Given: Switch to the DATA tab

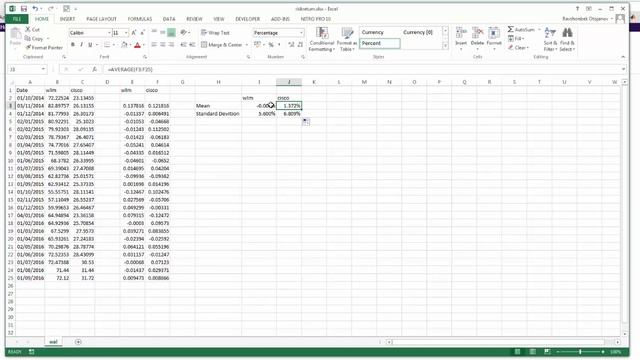Looking at the screenshot, I should (169, 19).
